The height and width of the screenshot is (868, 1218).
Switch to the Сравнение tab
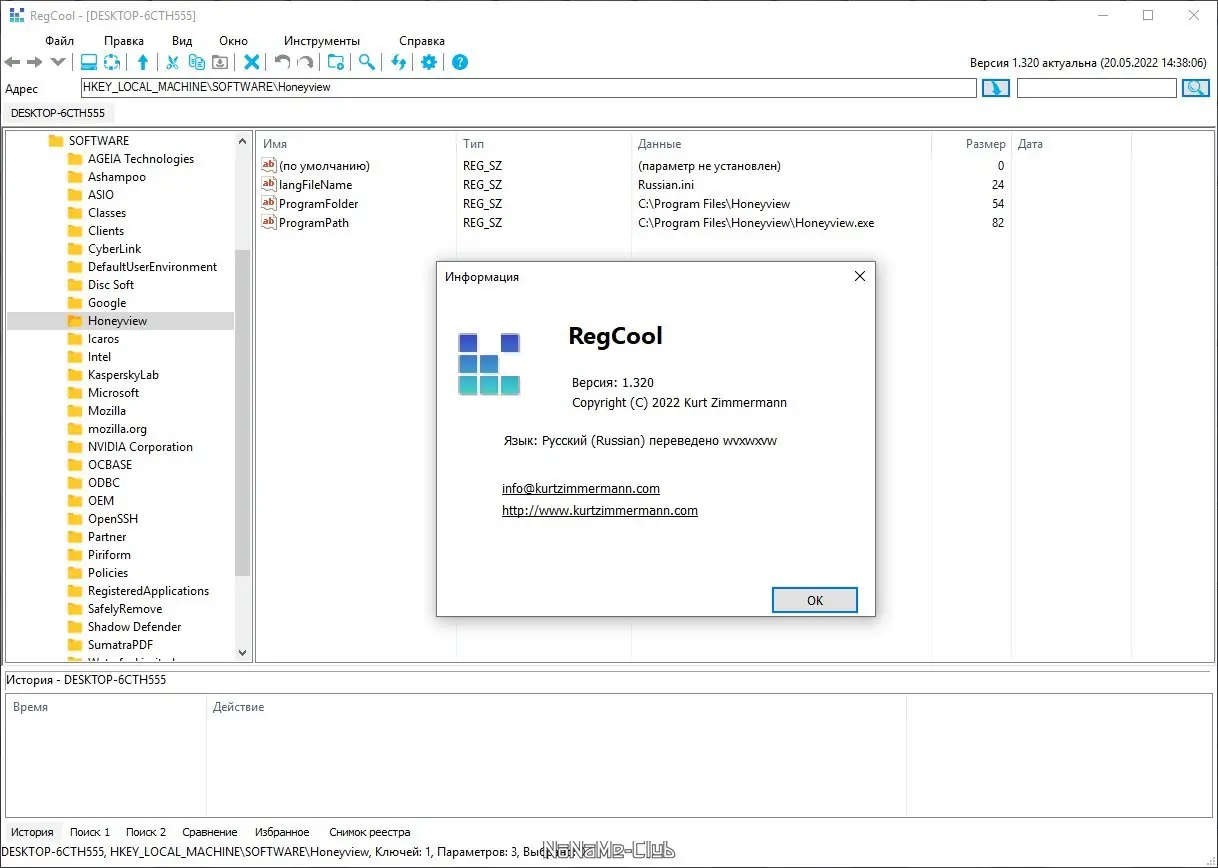pos(210,832)
